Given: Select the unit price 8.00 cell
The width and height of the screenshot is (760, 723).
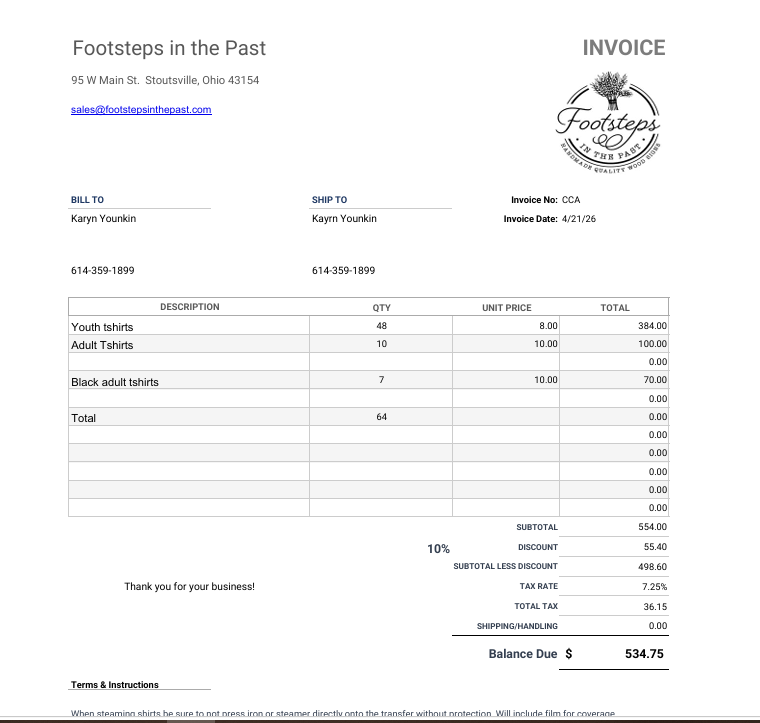Looking at the screenshot, I should 506,326.
